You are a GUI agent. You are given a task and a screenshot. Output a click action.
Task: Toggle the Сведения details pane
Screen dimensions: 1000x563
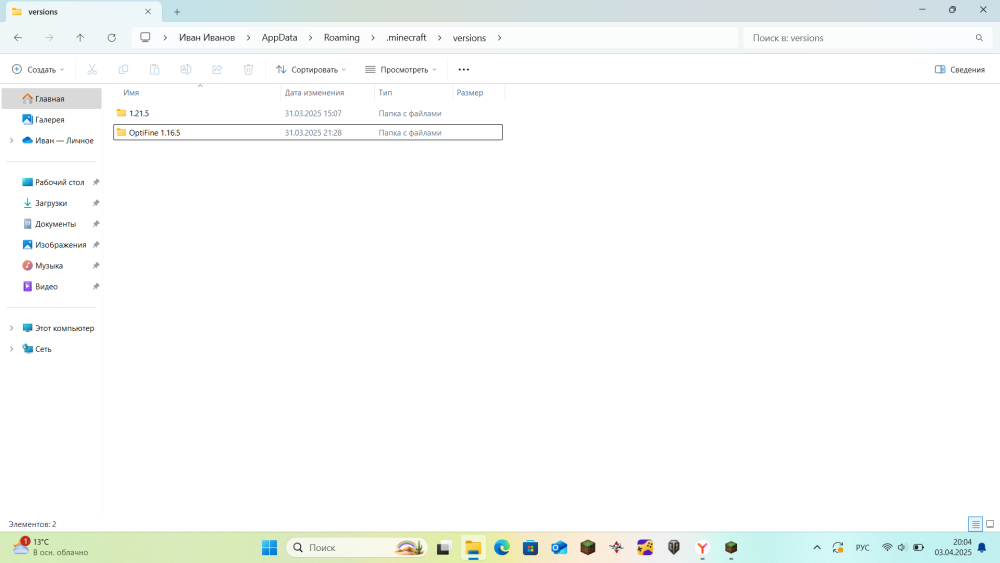(960, 69)
